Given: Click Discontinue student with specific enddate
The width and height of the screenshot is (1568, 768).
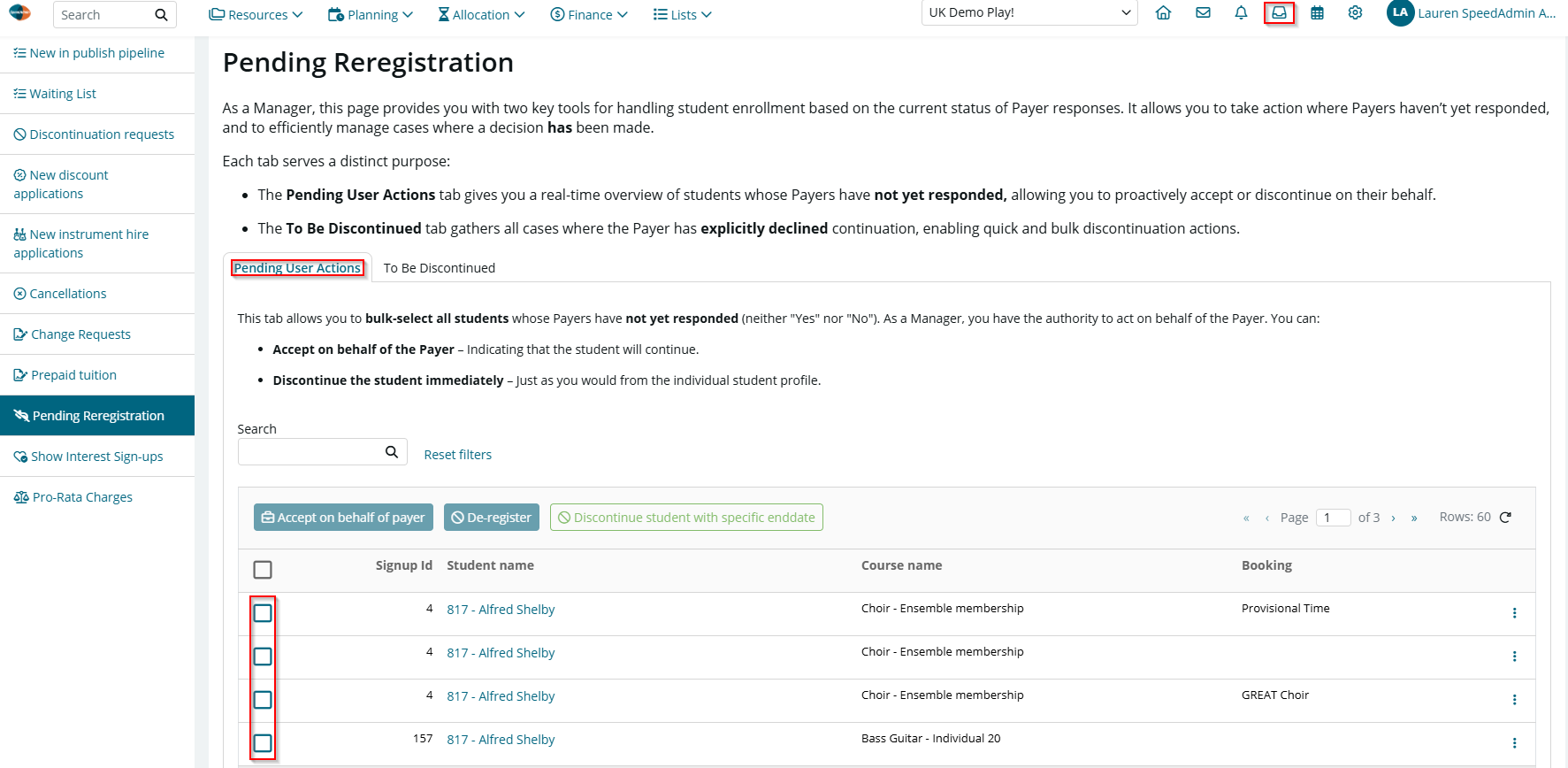Looking at the screenshot, I should point(686,518).
